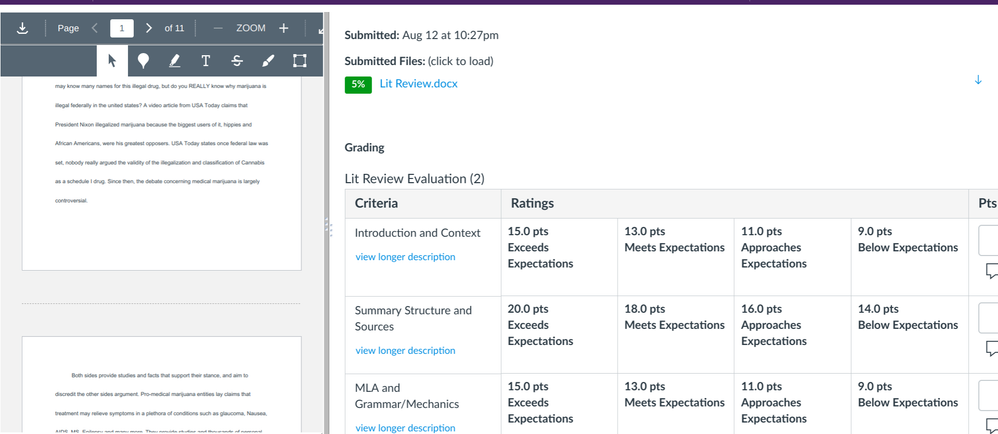Click the 'ZOOM' label in toolbar

(x=251, y=28)
